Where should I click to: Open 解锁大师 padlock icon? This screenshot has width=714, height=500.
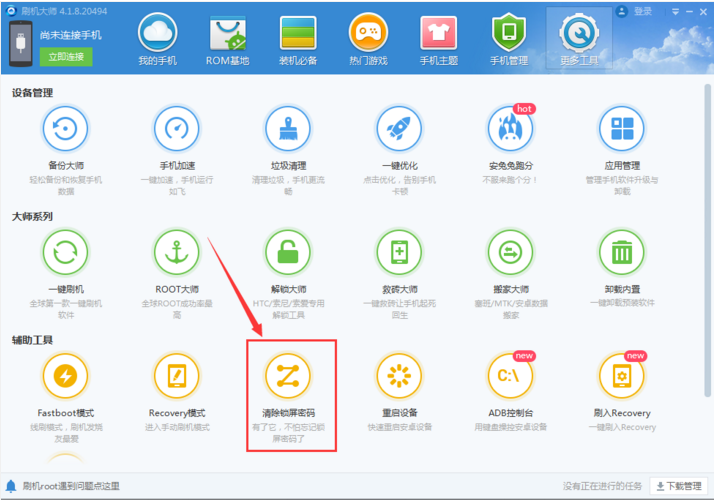tap(288, 252)
